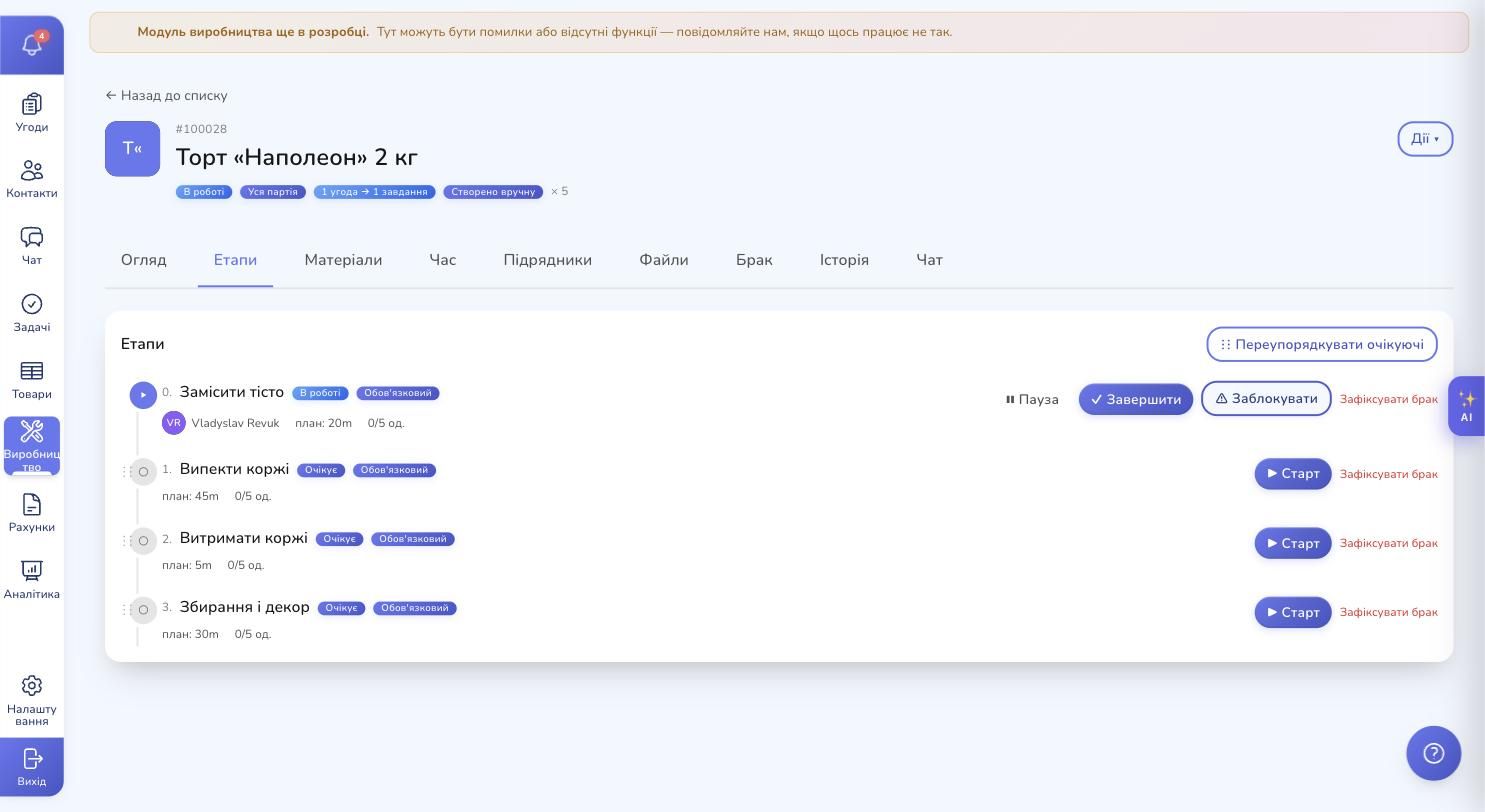Click the title Торт «Наполеон» 2 кг
Image resolution: width=1485 pixels, height=812 pixels.
click(x=297, y=157)
